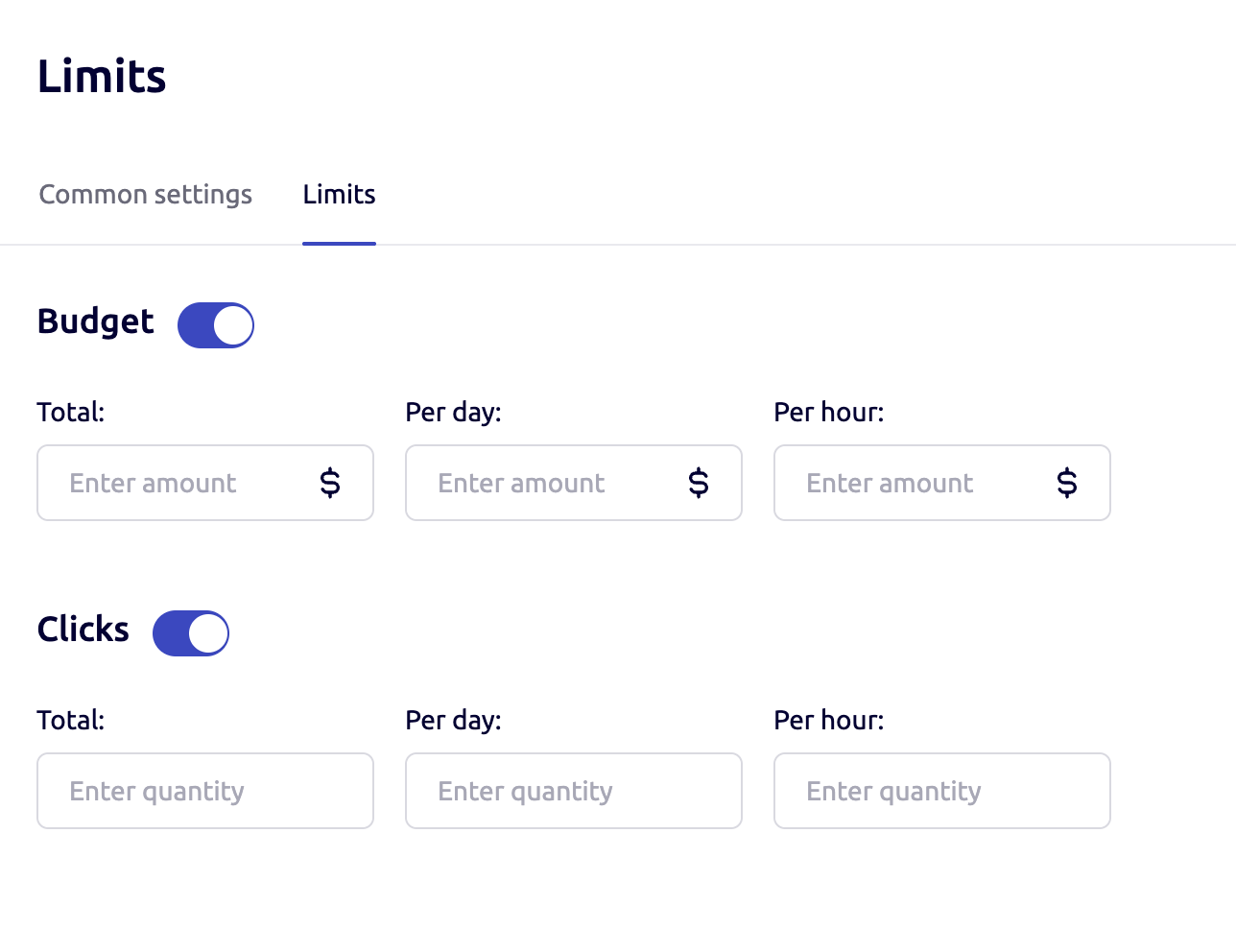Screen dimensions: 1236x952
Task: Disable the Budget toggle switch
Action: point(216,325)
